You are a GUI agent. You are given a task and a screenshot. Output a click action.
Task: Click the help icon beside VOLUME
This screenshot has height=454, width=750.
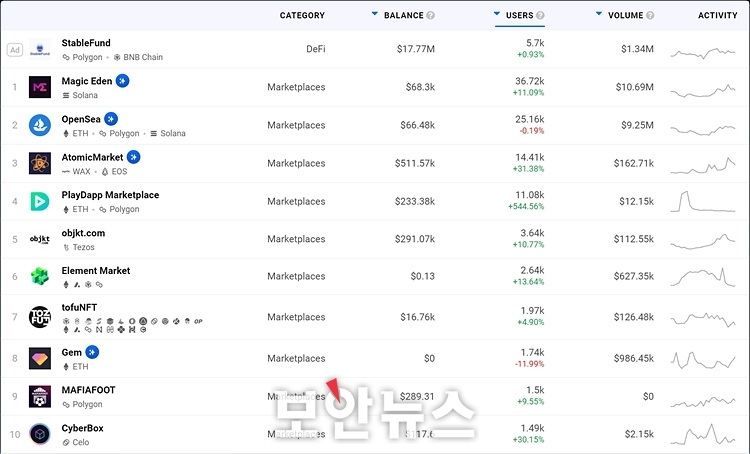(650, 15)
